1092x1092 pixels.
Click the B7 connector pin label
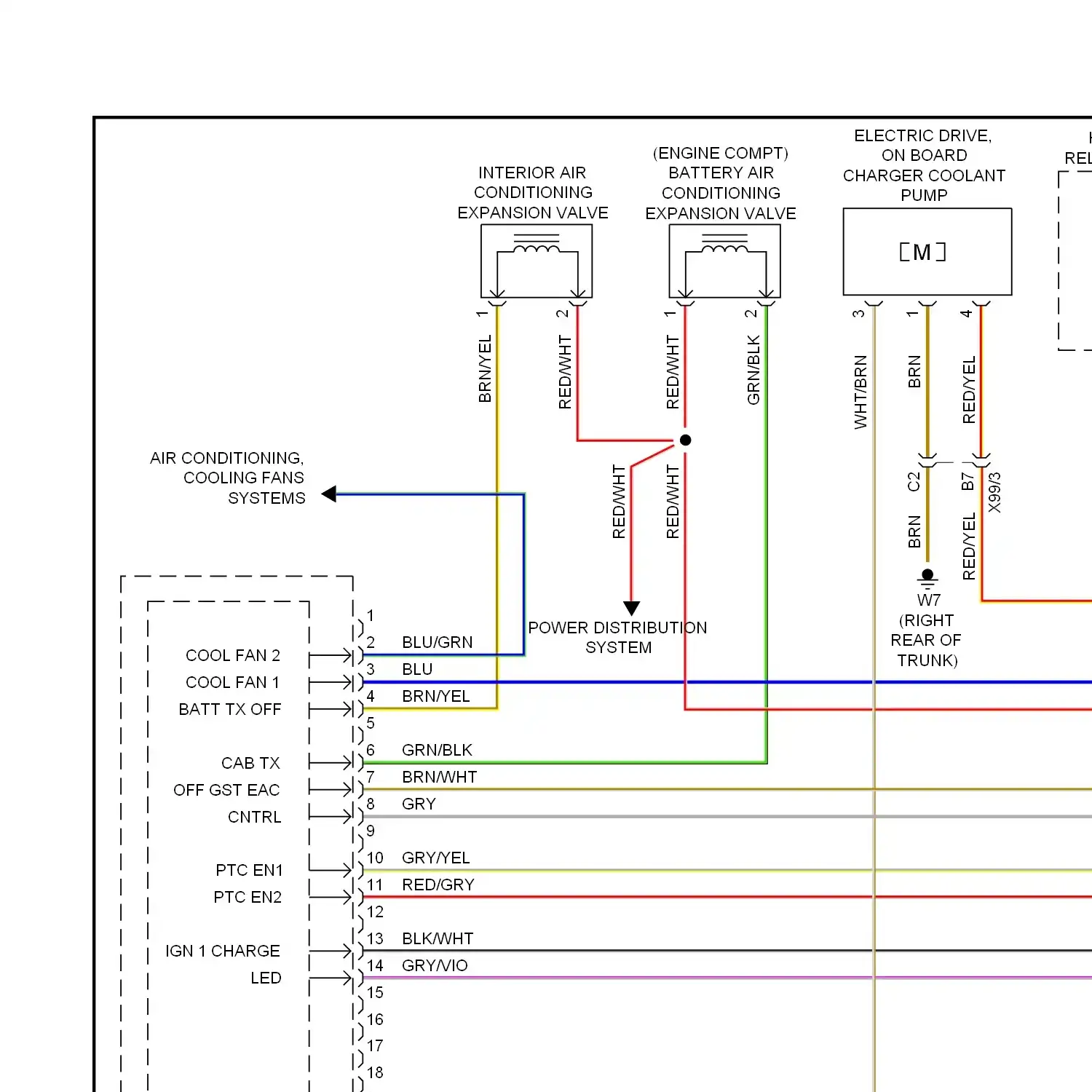968,482
